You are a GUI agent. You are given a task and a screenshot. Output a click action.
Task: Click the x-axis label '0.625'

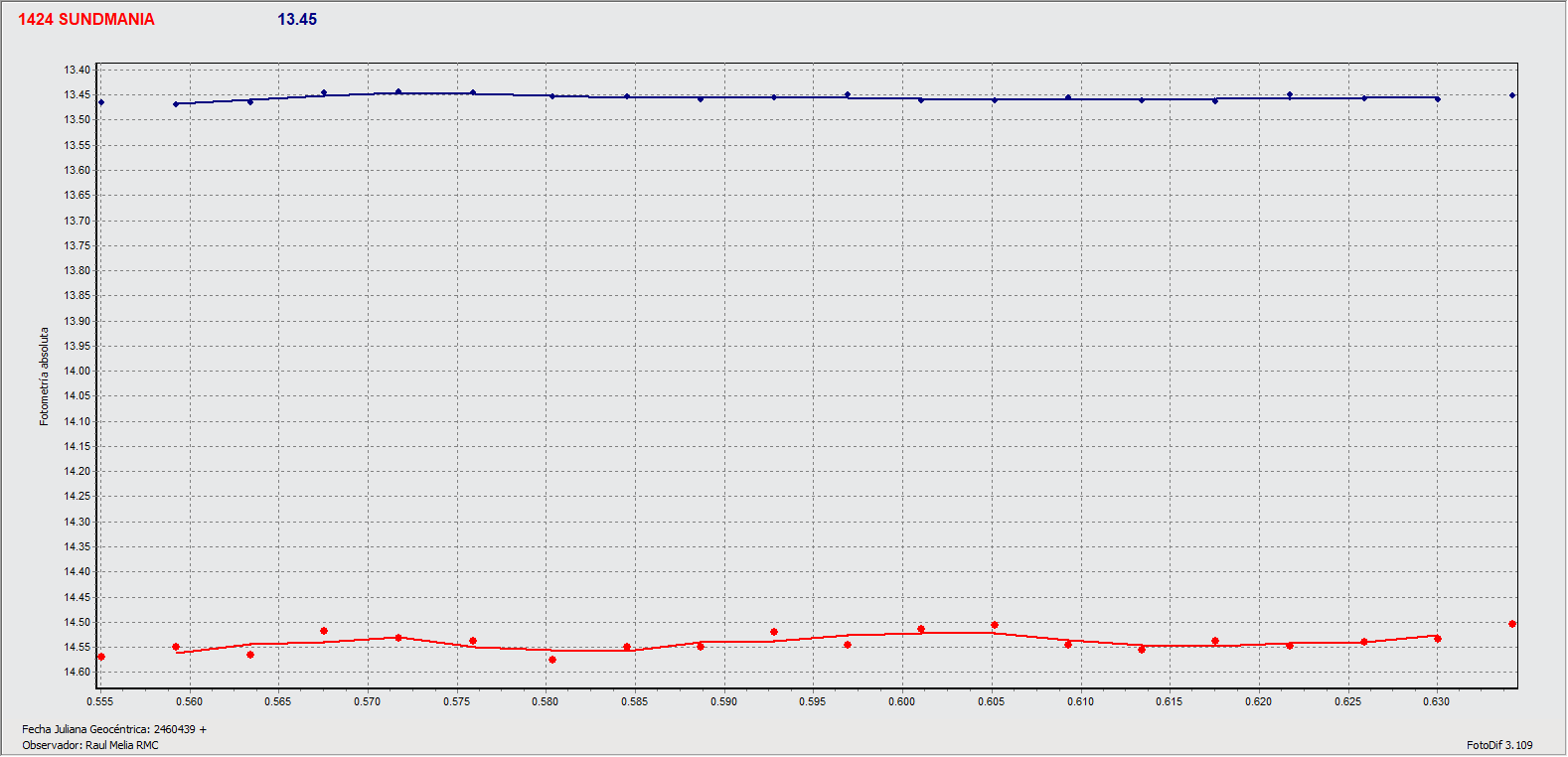click(1348, 701)
